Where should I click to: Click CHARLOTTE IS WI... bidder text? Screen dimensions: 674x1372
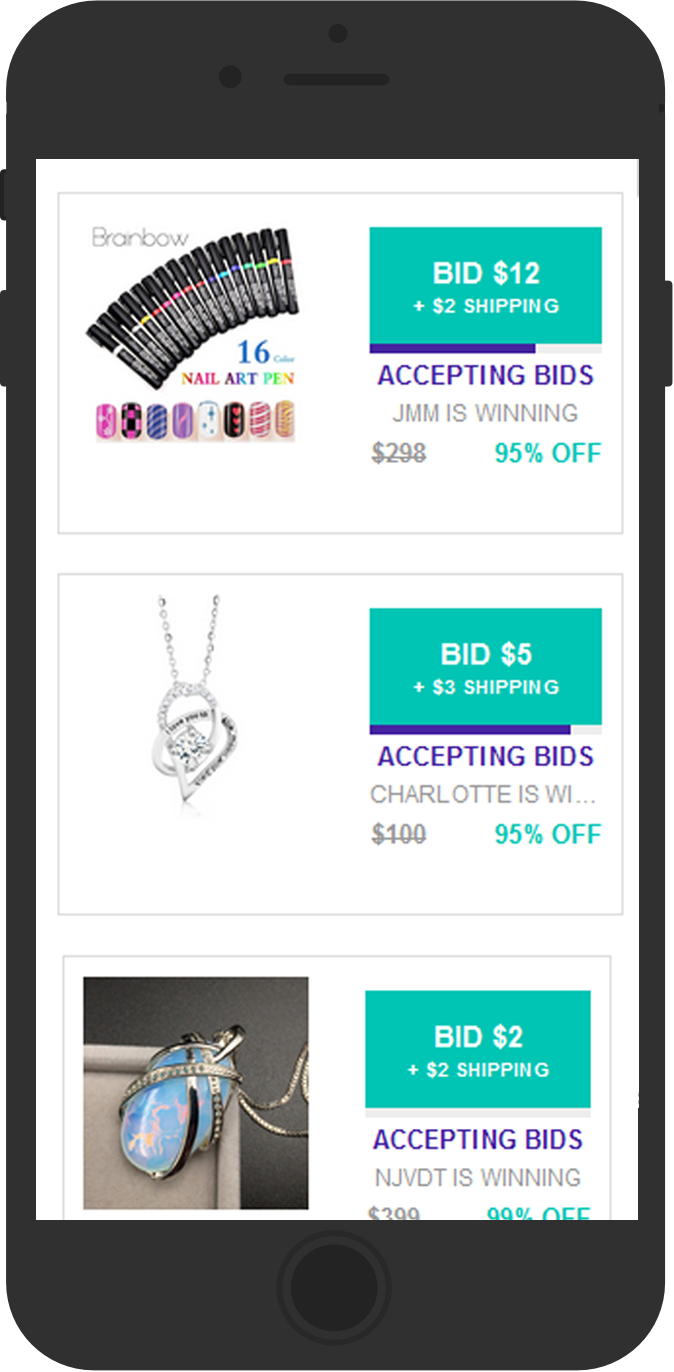pos(484,795)
